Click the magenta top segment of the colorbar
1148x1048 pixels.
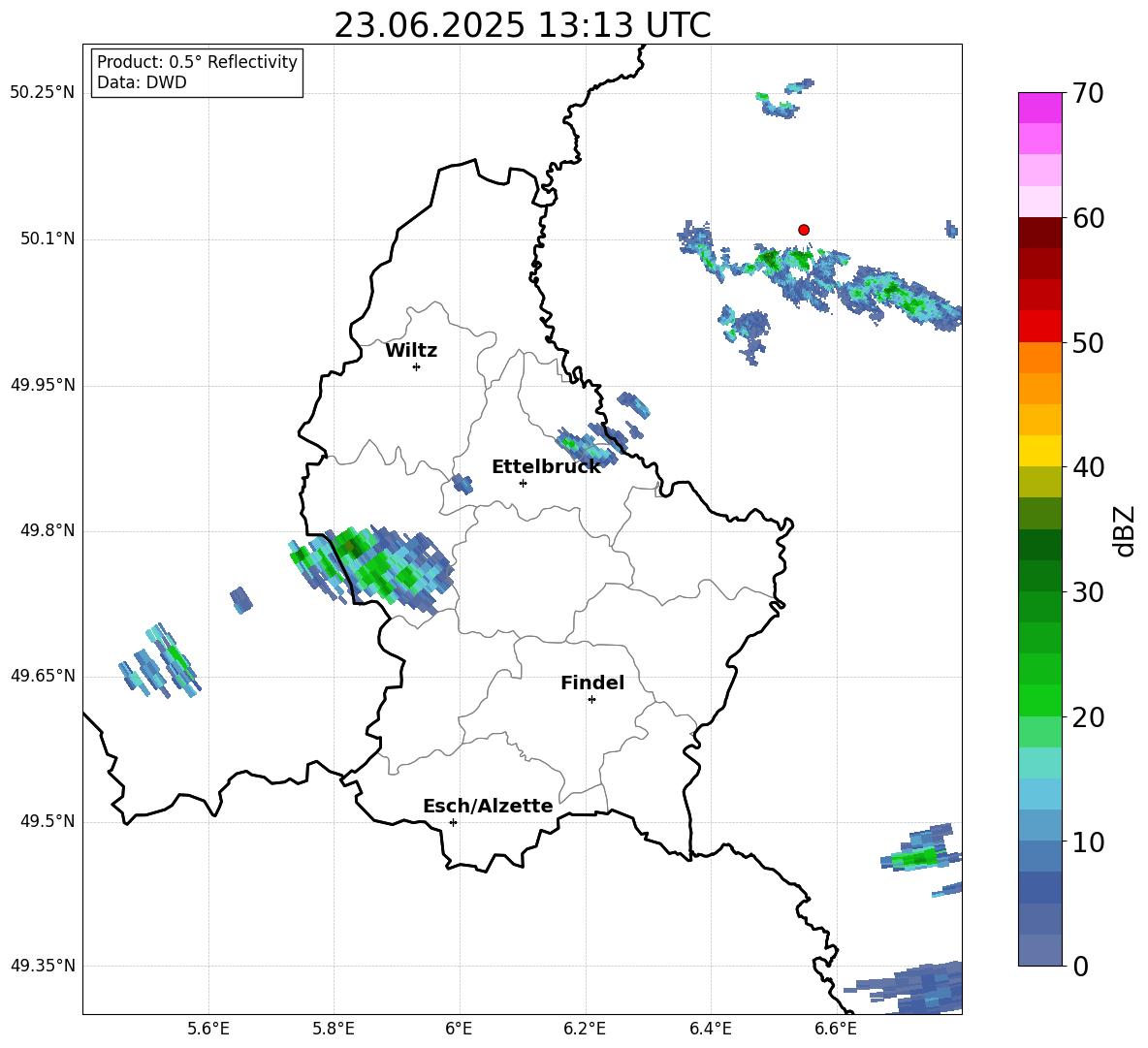(x=1039, y=108)
